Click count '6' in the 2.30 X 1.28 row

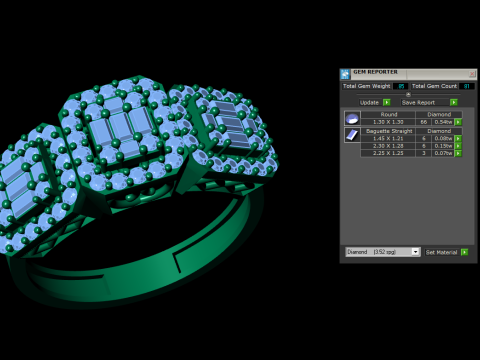[424, 146]
